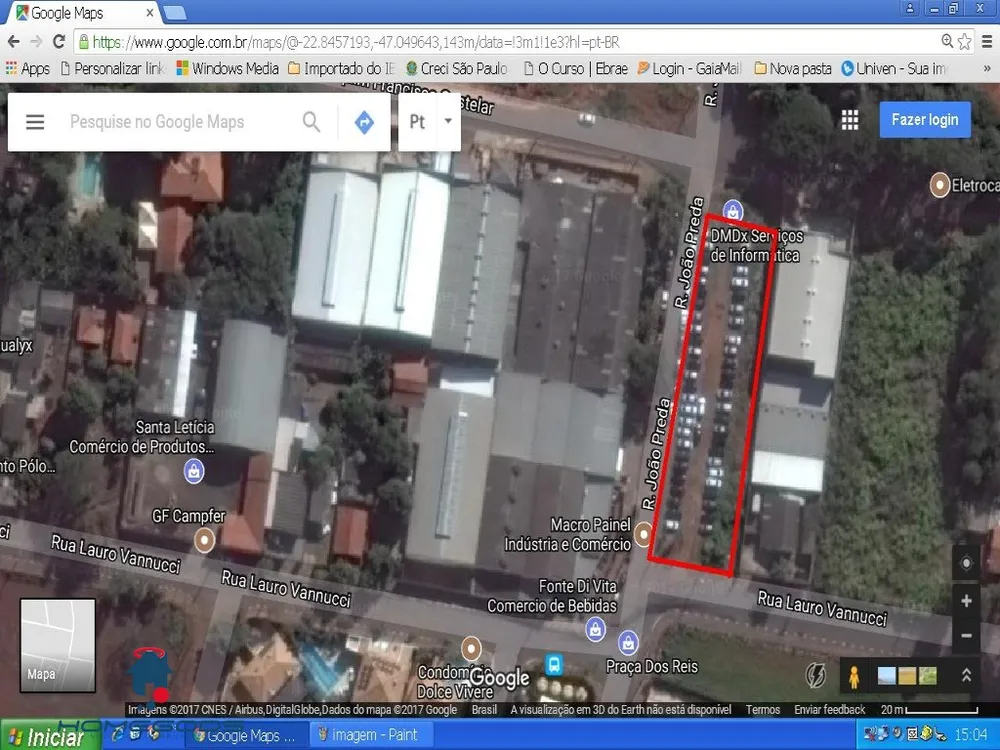
Task: Show more bookmarks with the chevron
Action: 987,68
